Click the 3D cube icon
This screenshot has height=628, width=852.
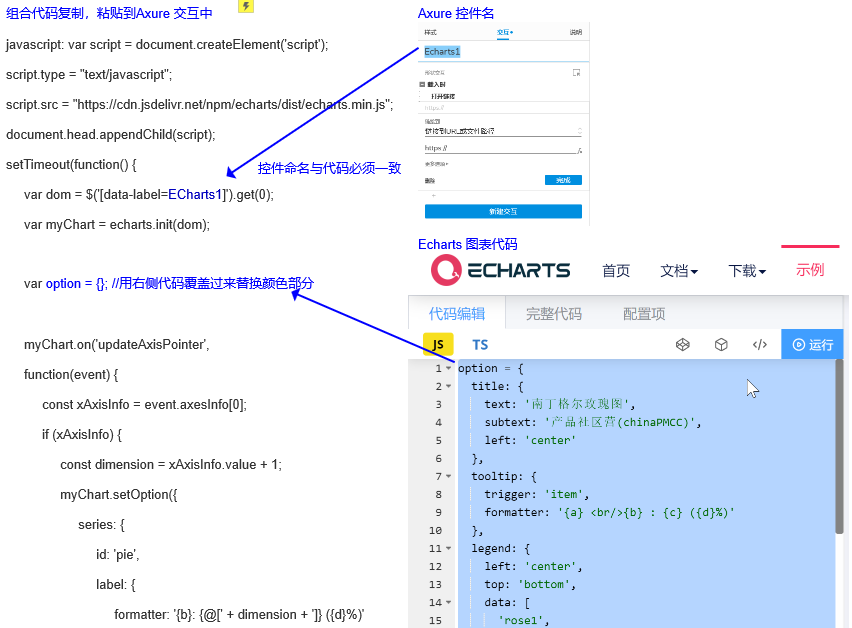pos(721,345)
